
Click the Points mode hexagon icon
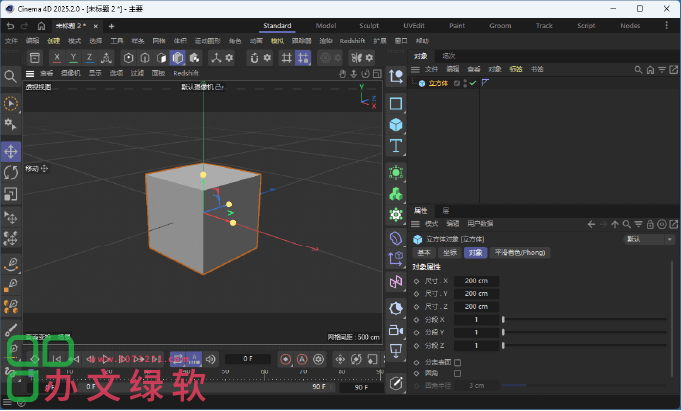point(128,58)
